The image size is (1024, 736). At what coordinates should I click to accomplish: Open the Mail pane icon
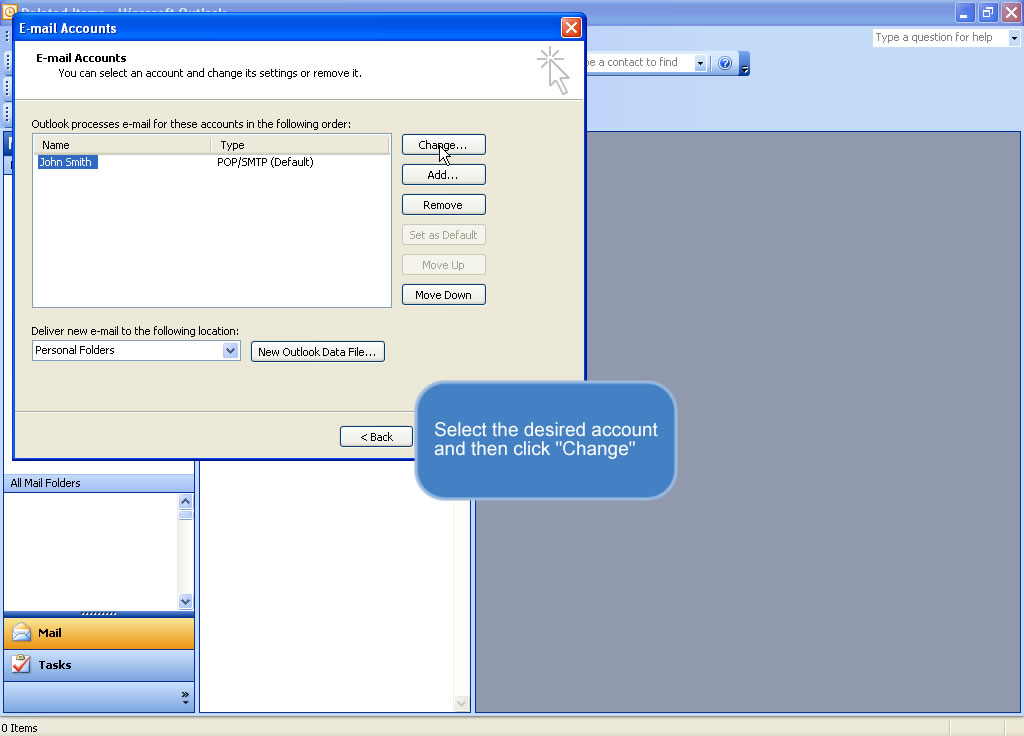(x=22, y=633)
